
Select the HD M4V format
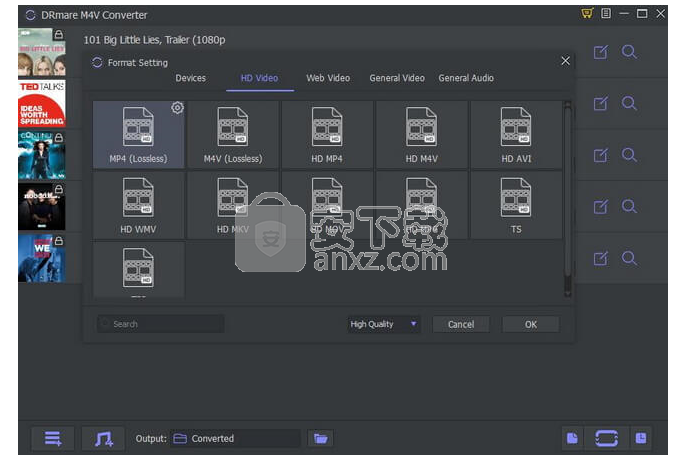pyautogui.click(x=421, y=134)
